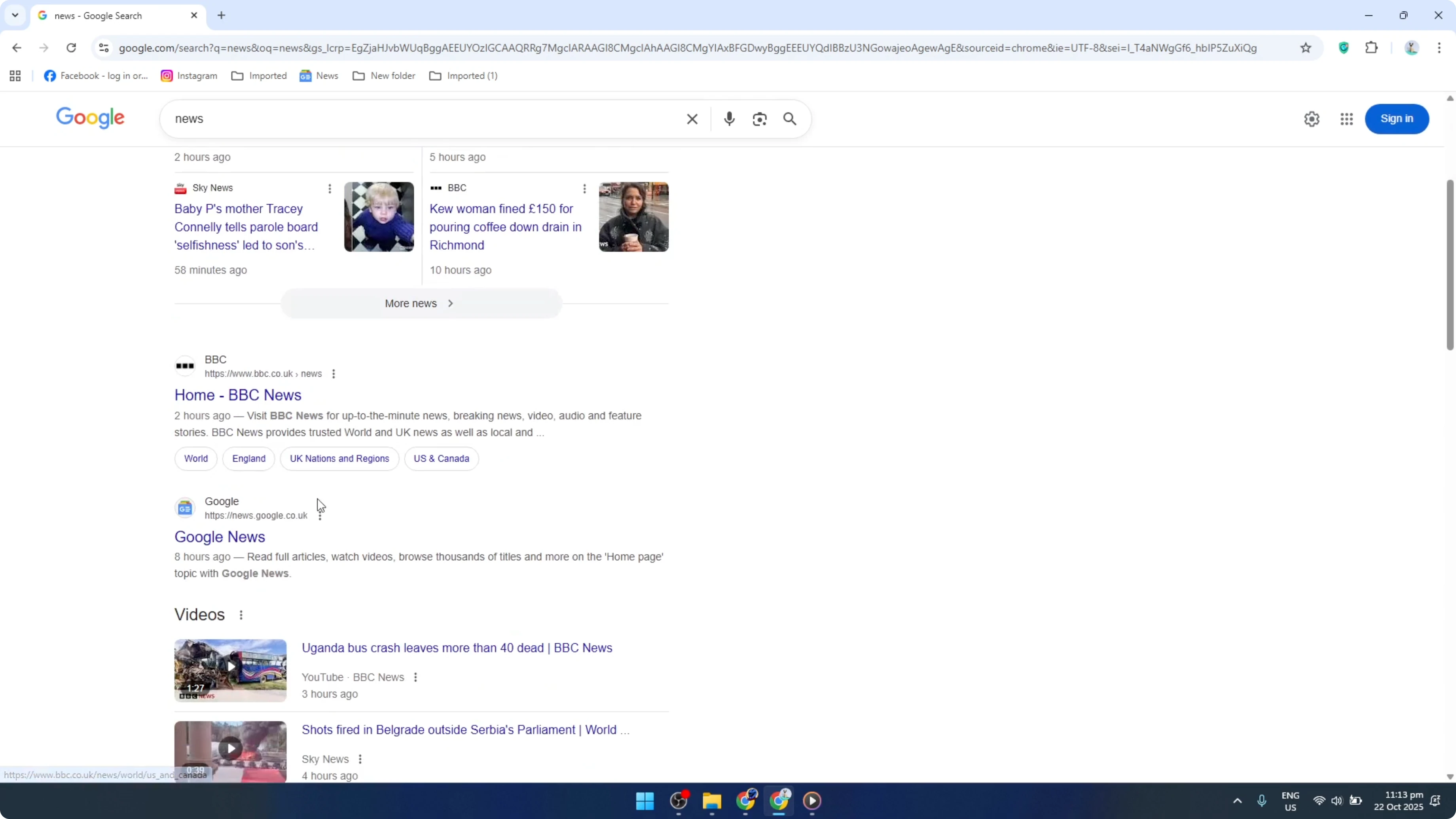This screenshot has width=1456, height=819.
Task: Show hidden system tray icons
Action: point(1237,801)
